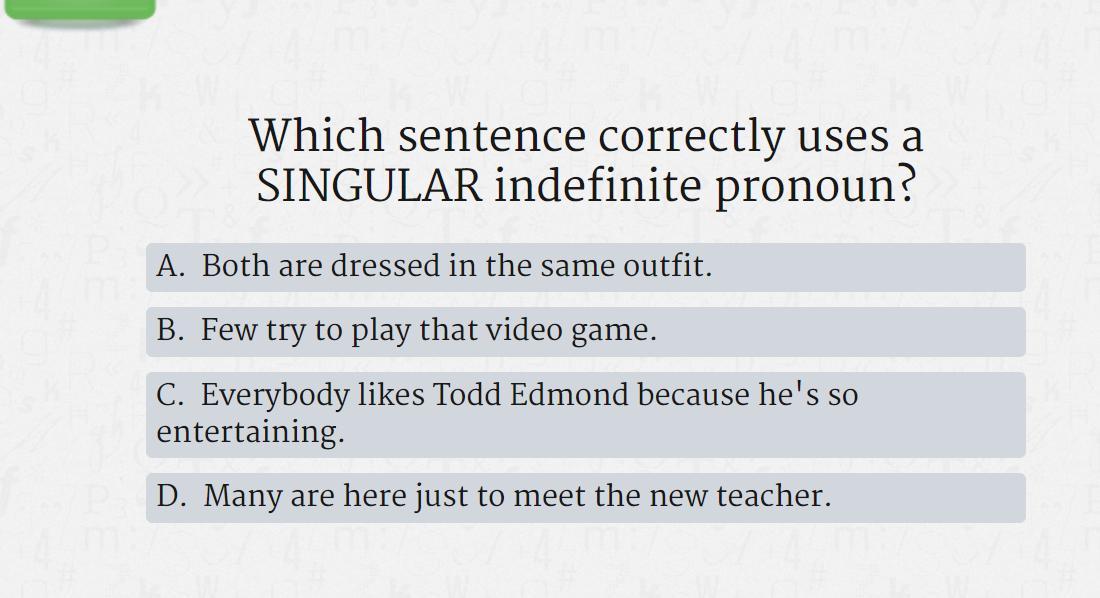Screen dimensions: 1100x598
Task: Choose answer B about the video game
Action: click(x=586, y=331)
